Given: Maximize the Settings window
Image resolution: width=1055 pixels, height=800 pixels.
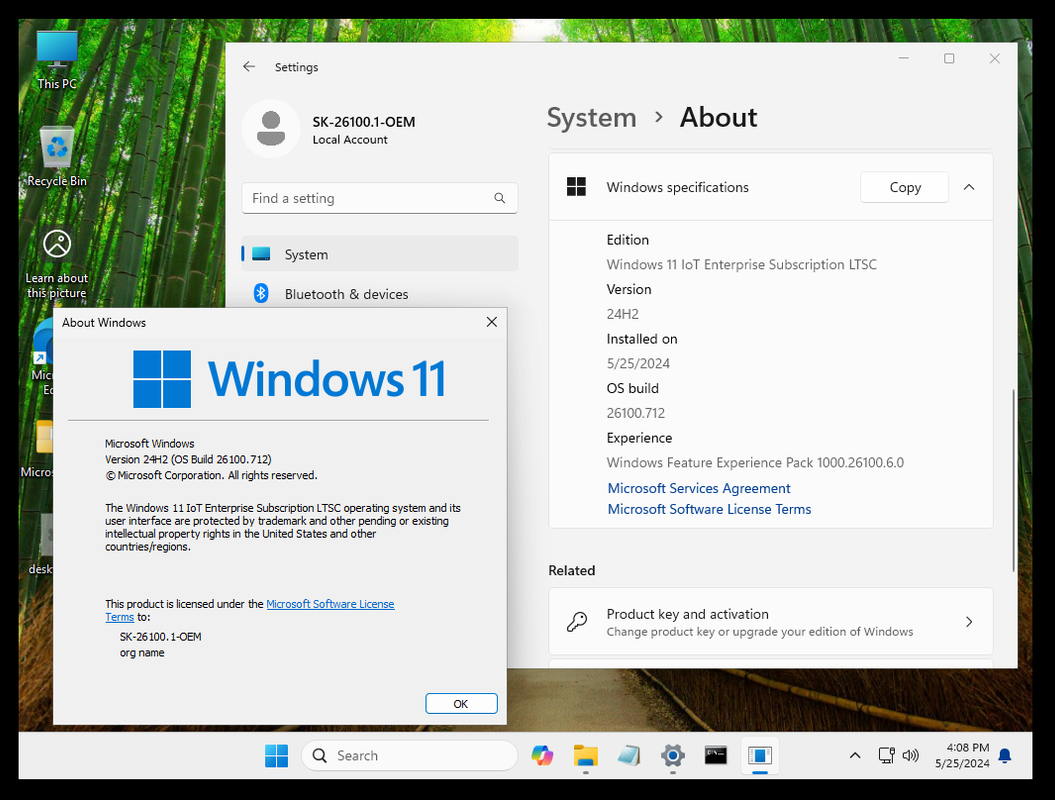Looking at the screenshot, I should click(949, 59).
